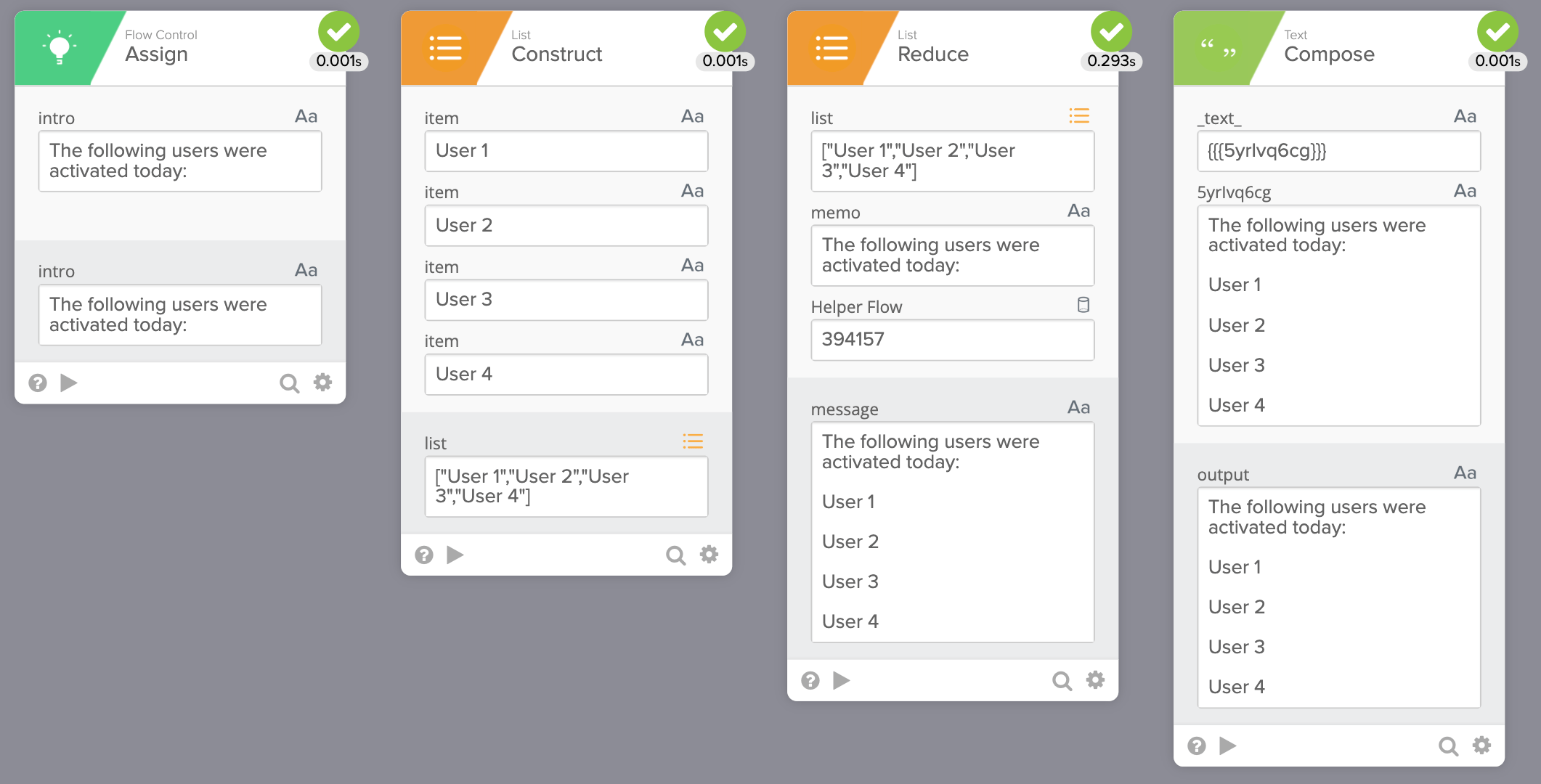The height and width of the screenshot is (784, 1541).
Task: Click inside the Helper Flow 394157 field
Action: tap(952, 339)
